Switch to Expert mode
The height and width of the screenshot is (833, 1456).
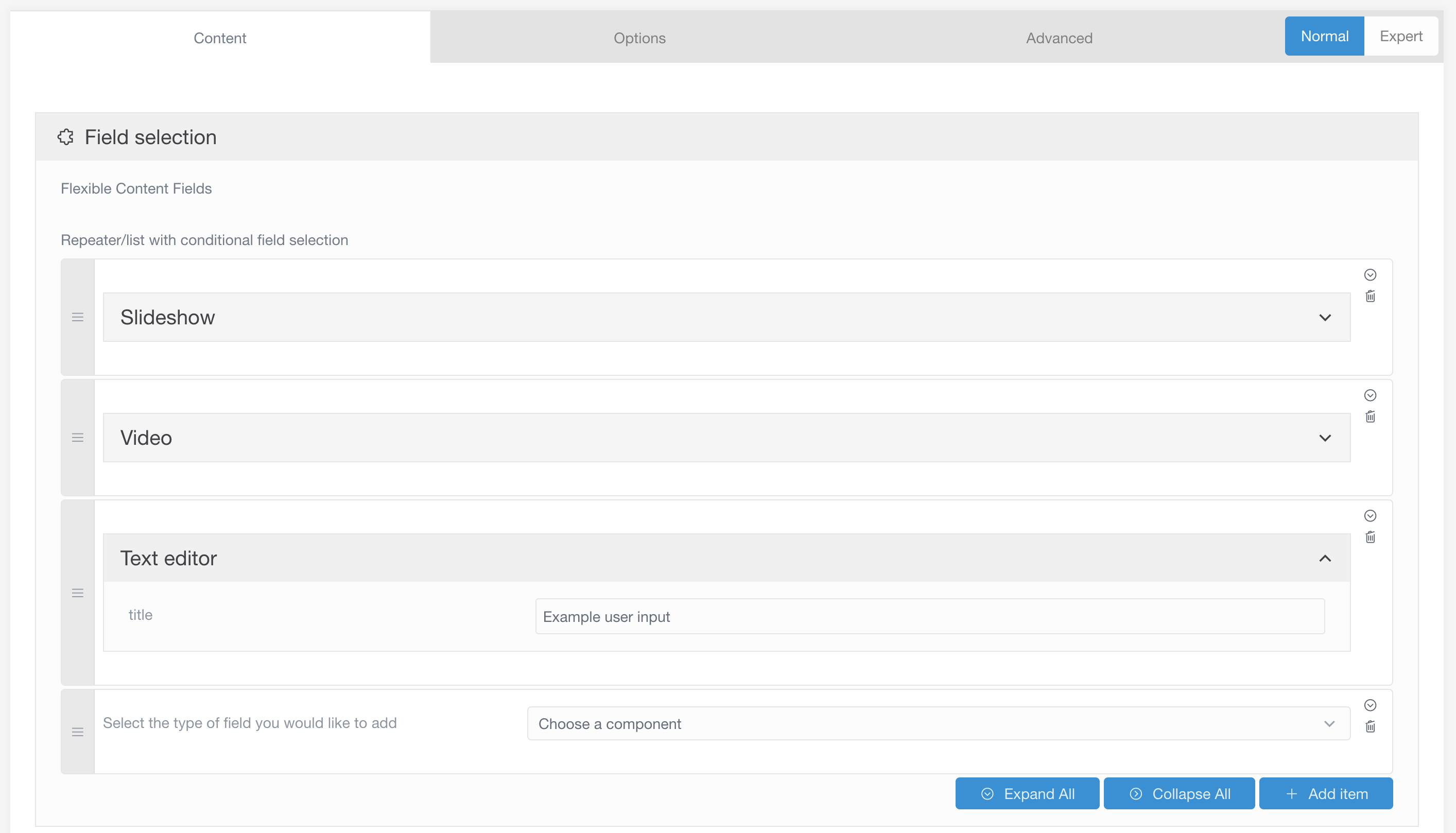(1401, 36)
